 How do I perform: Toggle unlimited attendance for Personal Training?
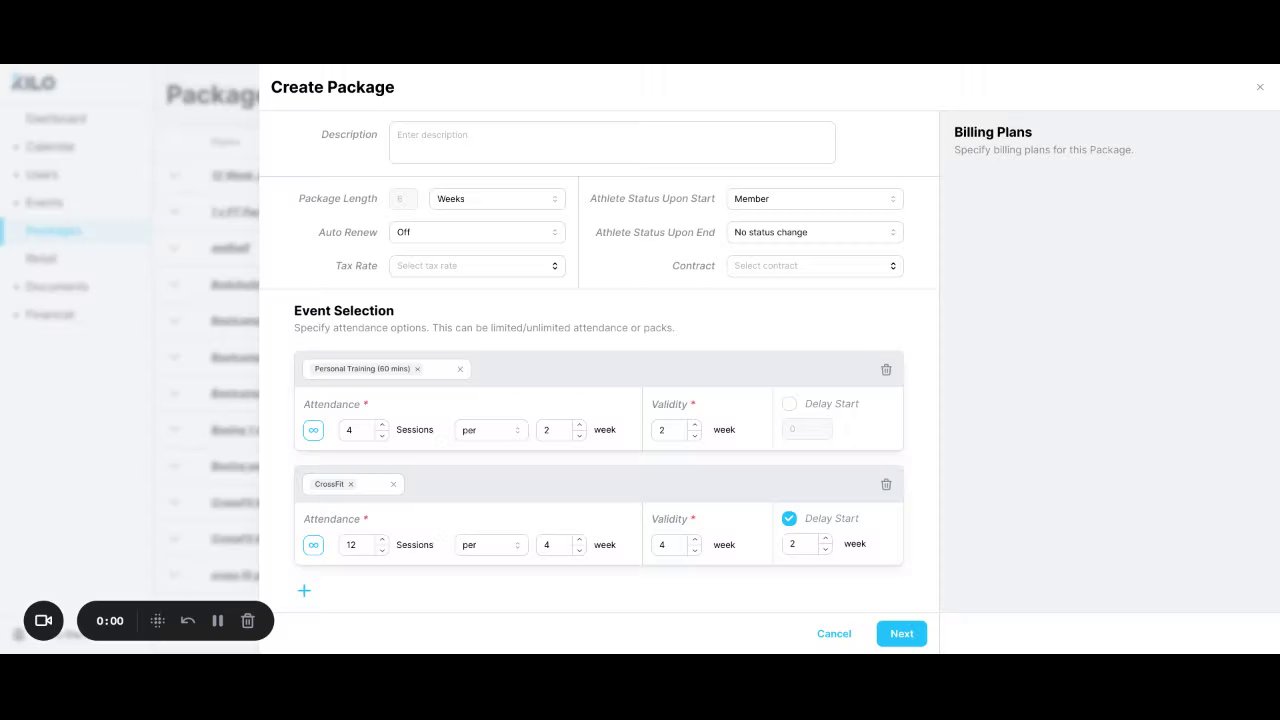tap(313, 430)
